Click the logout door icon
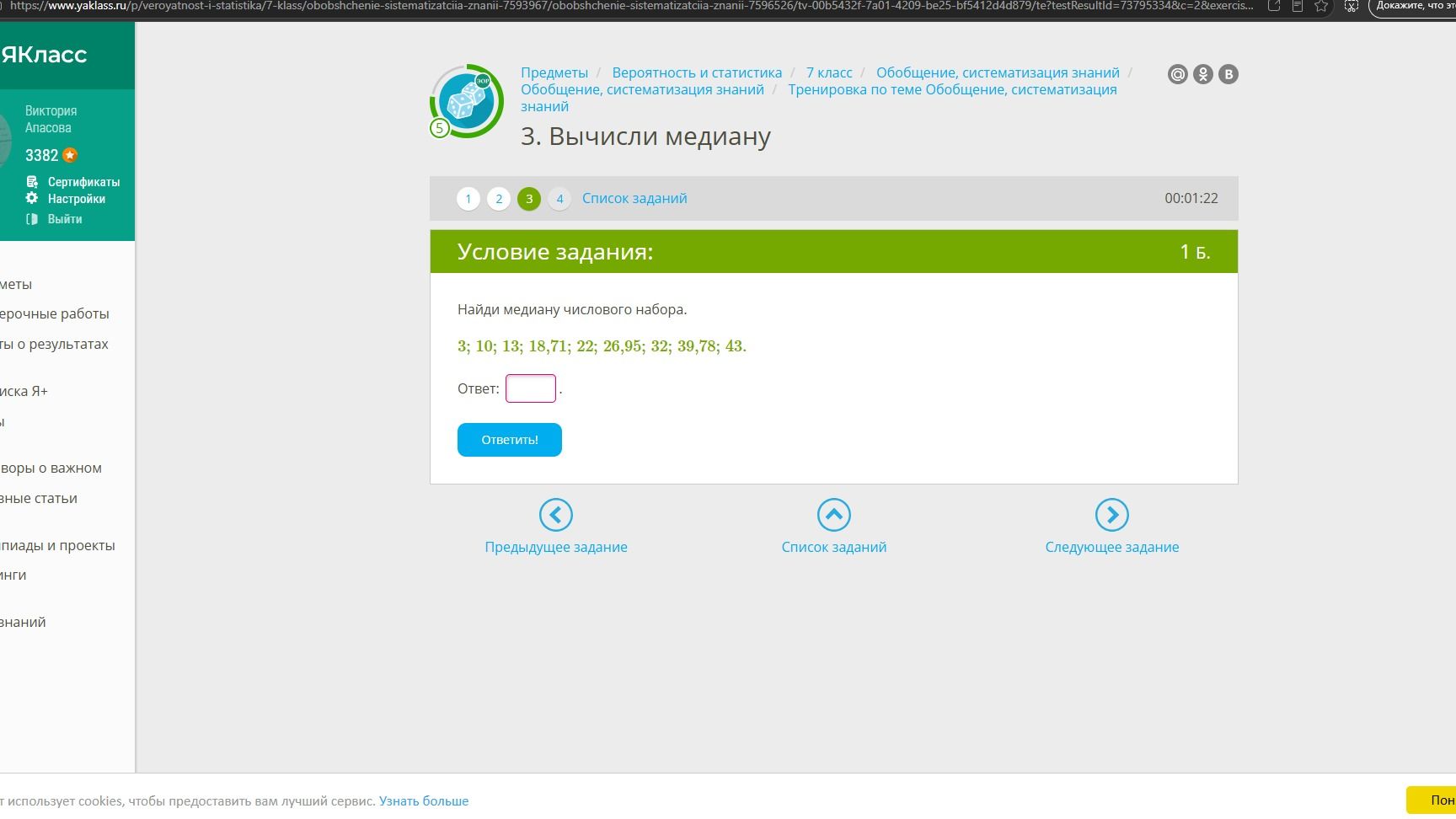 point(32,219)
